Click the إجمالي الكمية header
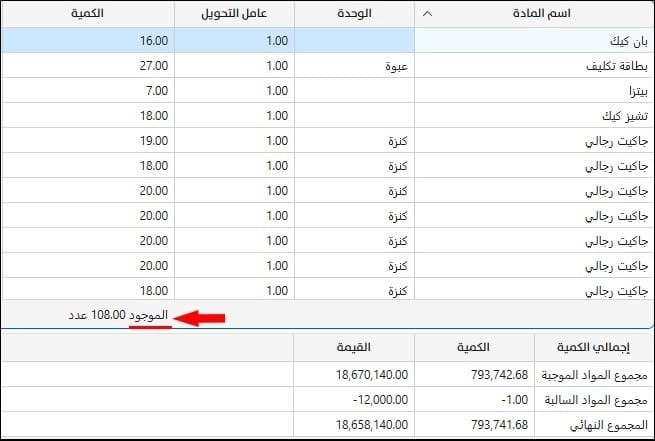The width and height of the screenshot is (655, 441). pyautogui.click(x=594, y=347)
